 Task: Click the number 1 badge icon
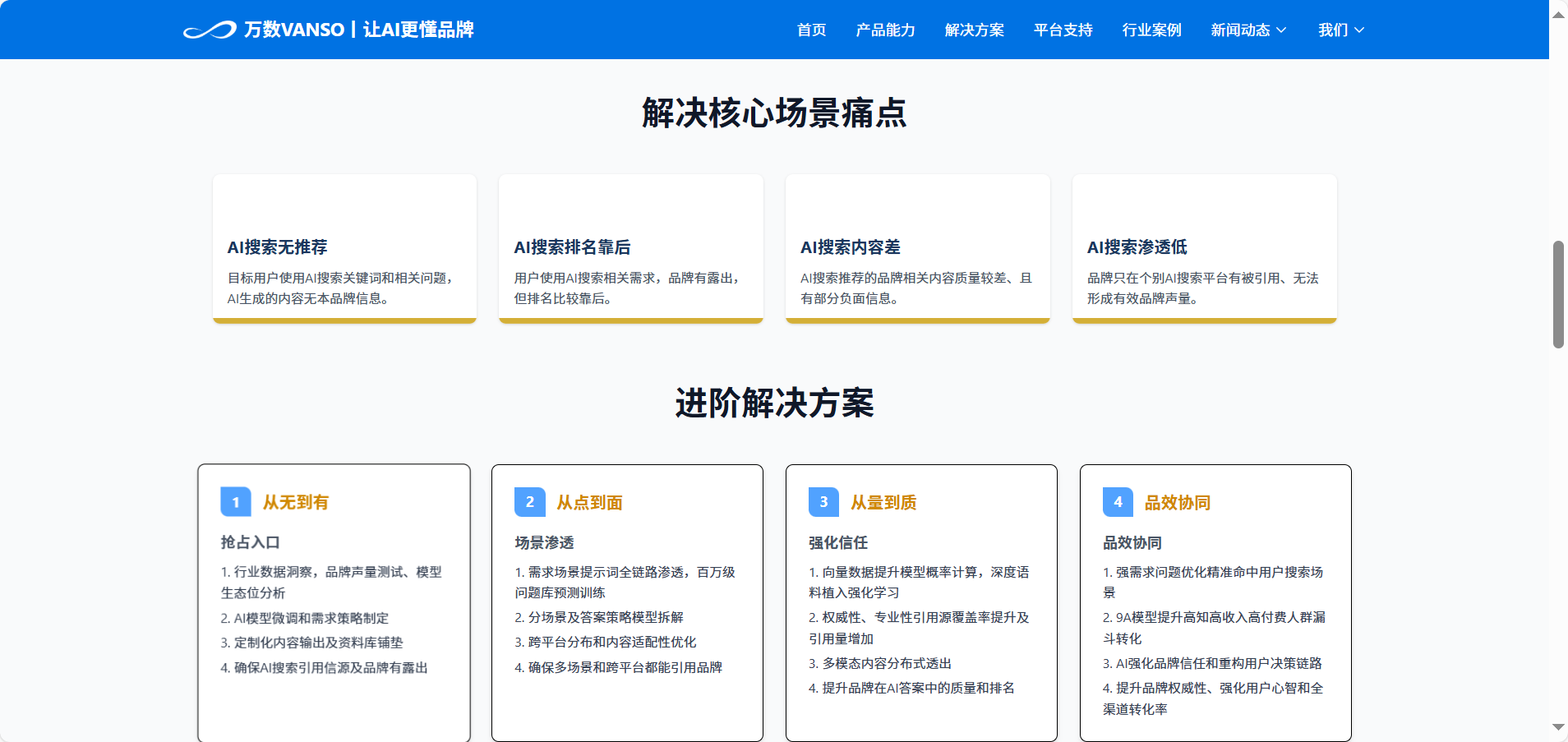pos(236,502)
